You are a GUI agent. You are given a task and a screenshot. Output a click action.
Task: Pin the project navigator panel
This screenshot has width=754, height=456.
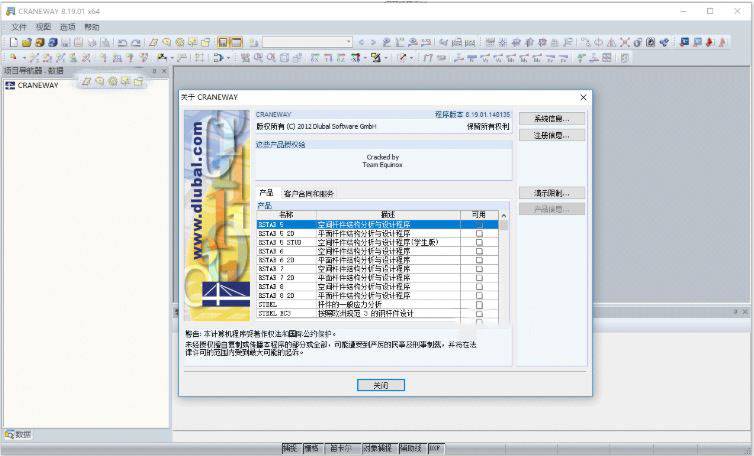click(x=154, y=71)
